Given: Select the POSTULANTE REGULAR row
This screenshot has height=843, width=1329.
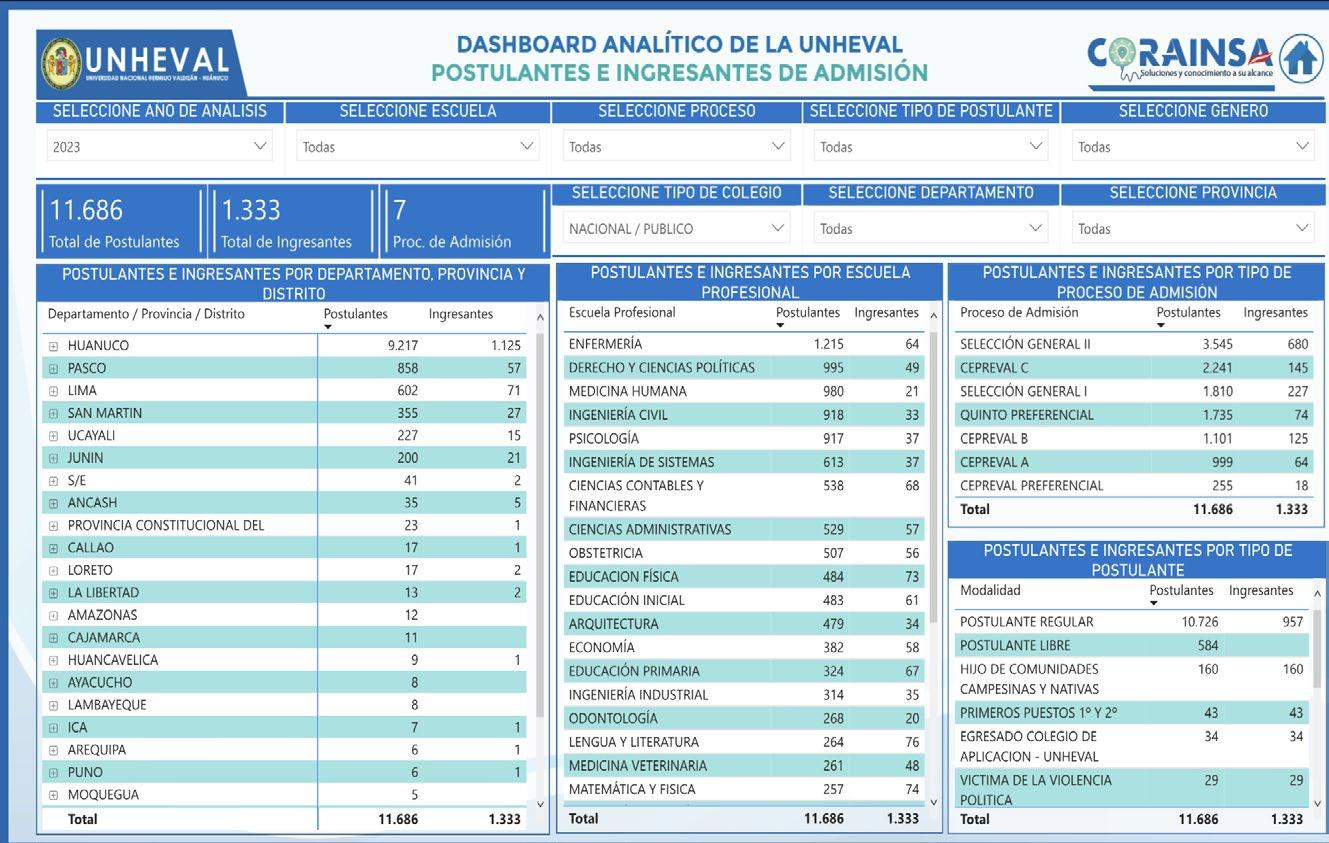Looking at the screenshot, I should (1131, 622).
